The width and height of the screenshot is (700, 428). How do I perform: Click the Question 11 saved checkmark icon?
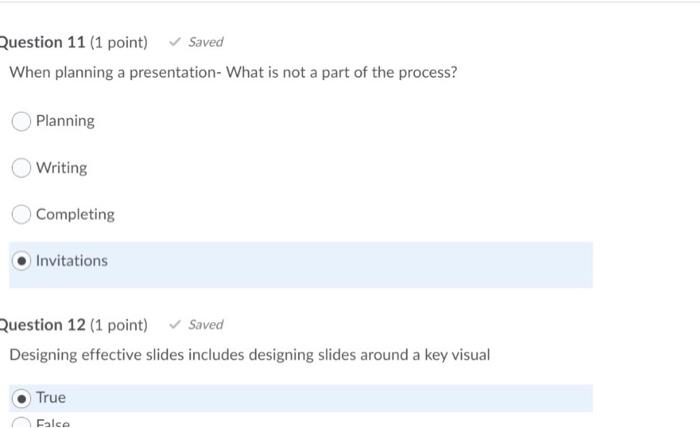click(x=175, y=42)
